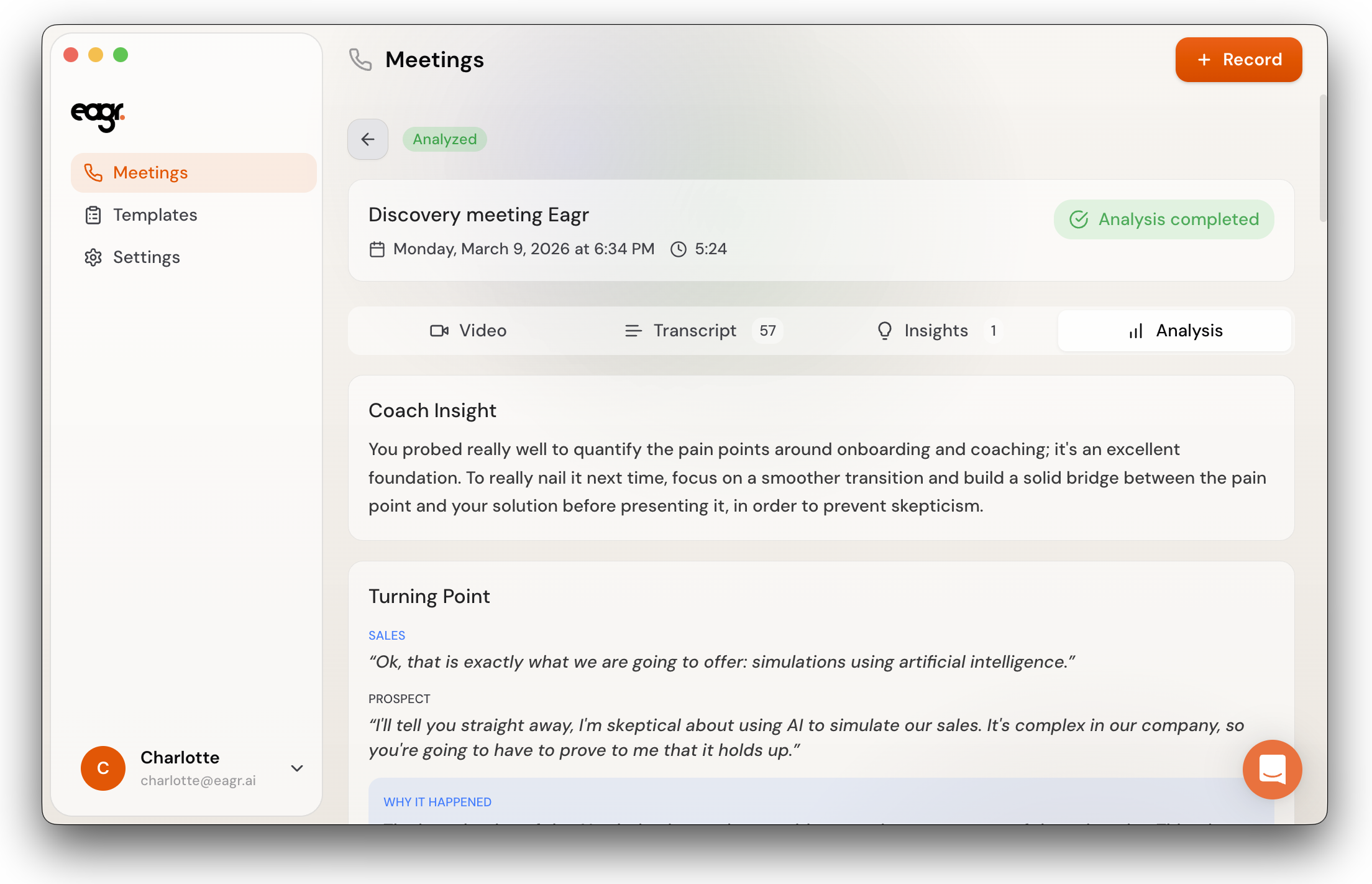Click the phone icon beside Meetings header
This screenshot has height=884, width=1372.
pos(360,60)
